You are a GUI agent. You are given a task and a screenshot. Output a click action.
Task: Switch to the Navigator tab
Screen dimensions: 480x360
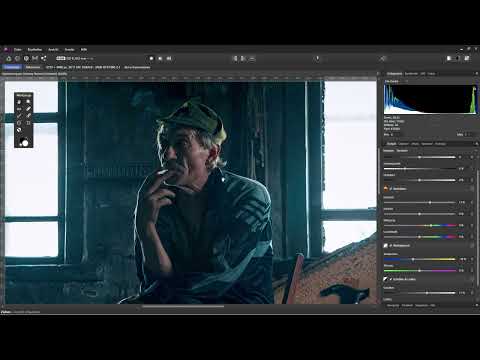(393, 305)
